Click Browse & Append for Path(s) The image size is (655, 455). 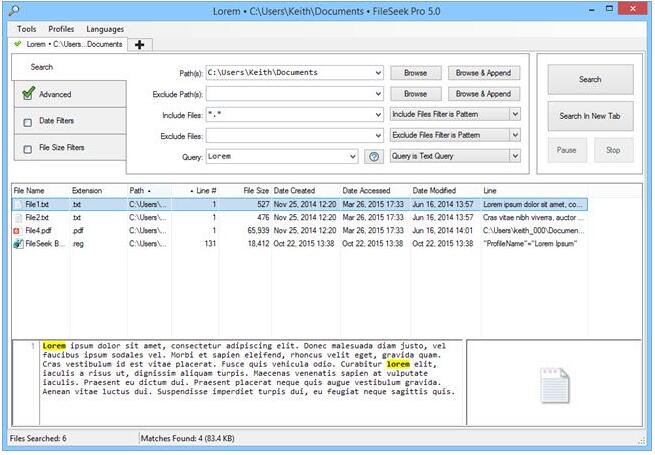click(484, 73)
